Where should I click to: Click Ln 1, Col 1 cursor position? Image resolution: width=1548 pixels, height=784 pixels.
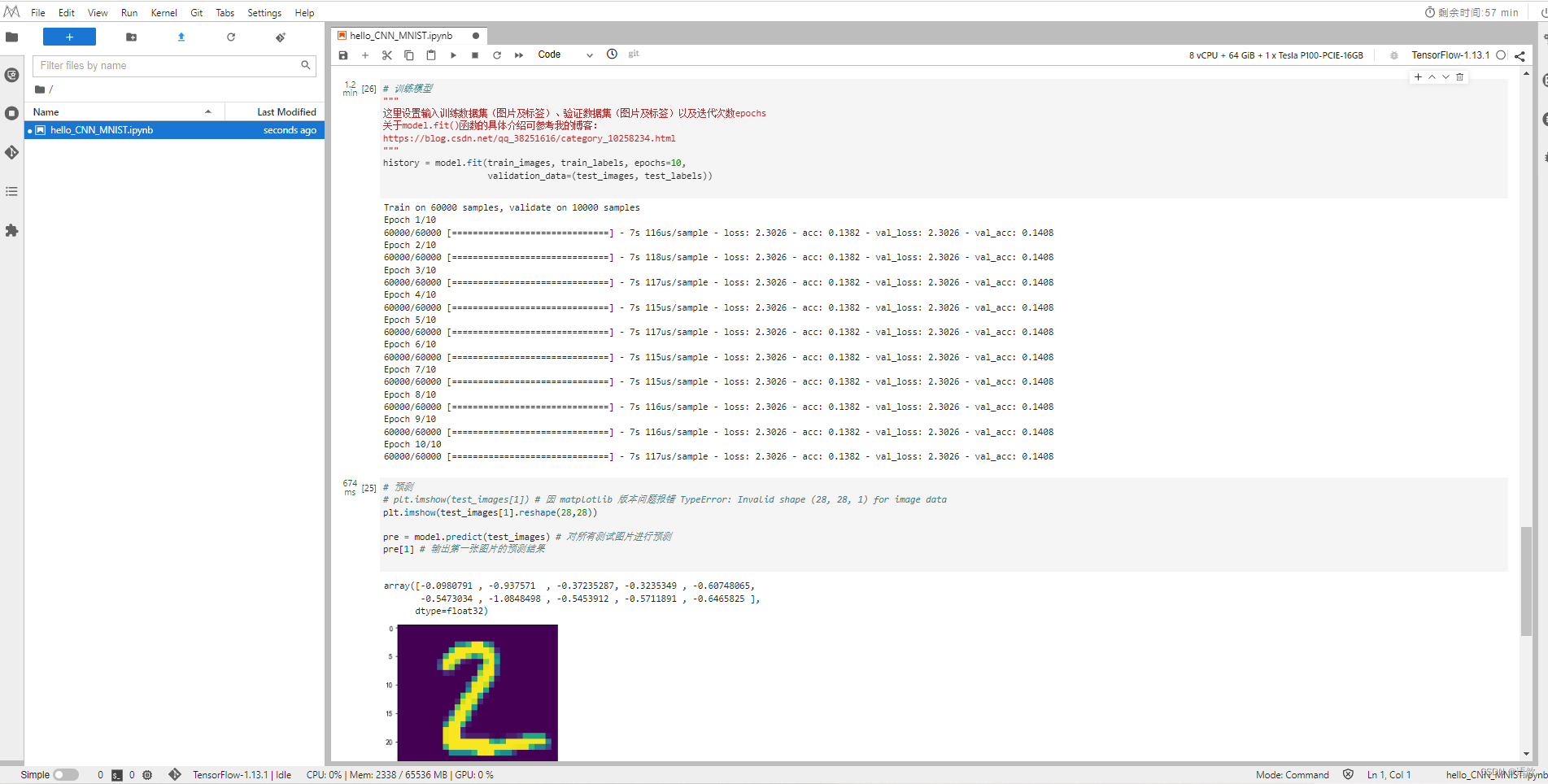(1389, 775)
